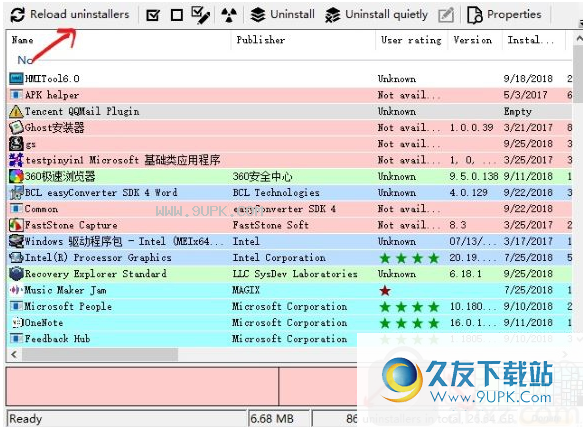The image size is (583, 427).
Task: Select the Recovery Explorer Standard entry
Action: [289, 274]
